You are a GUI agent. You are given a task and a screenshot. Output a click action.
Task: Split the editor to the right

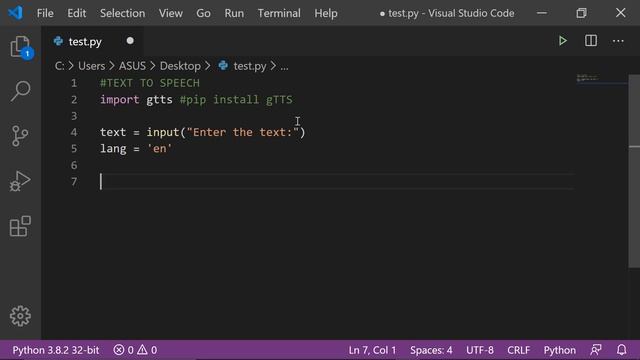pyautogui.click(x=591, y=41)
